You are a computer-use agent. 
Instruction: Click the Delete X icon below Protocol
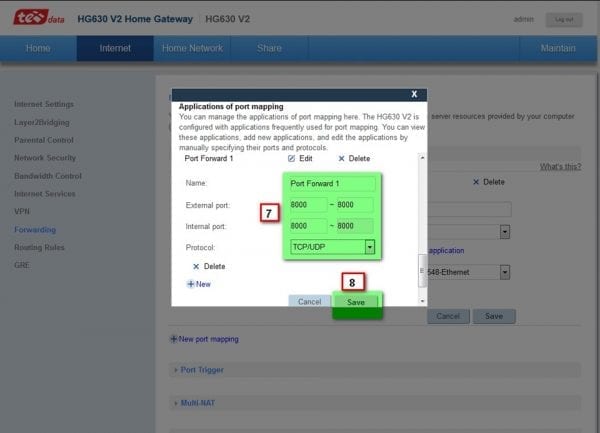coord(196,267)
